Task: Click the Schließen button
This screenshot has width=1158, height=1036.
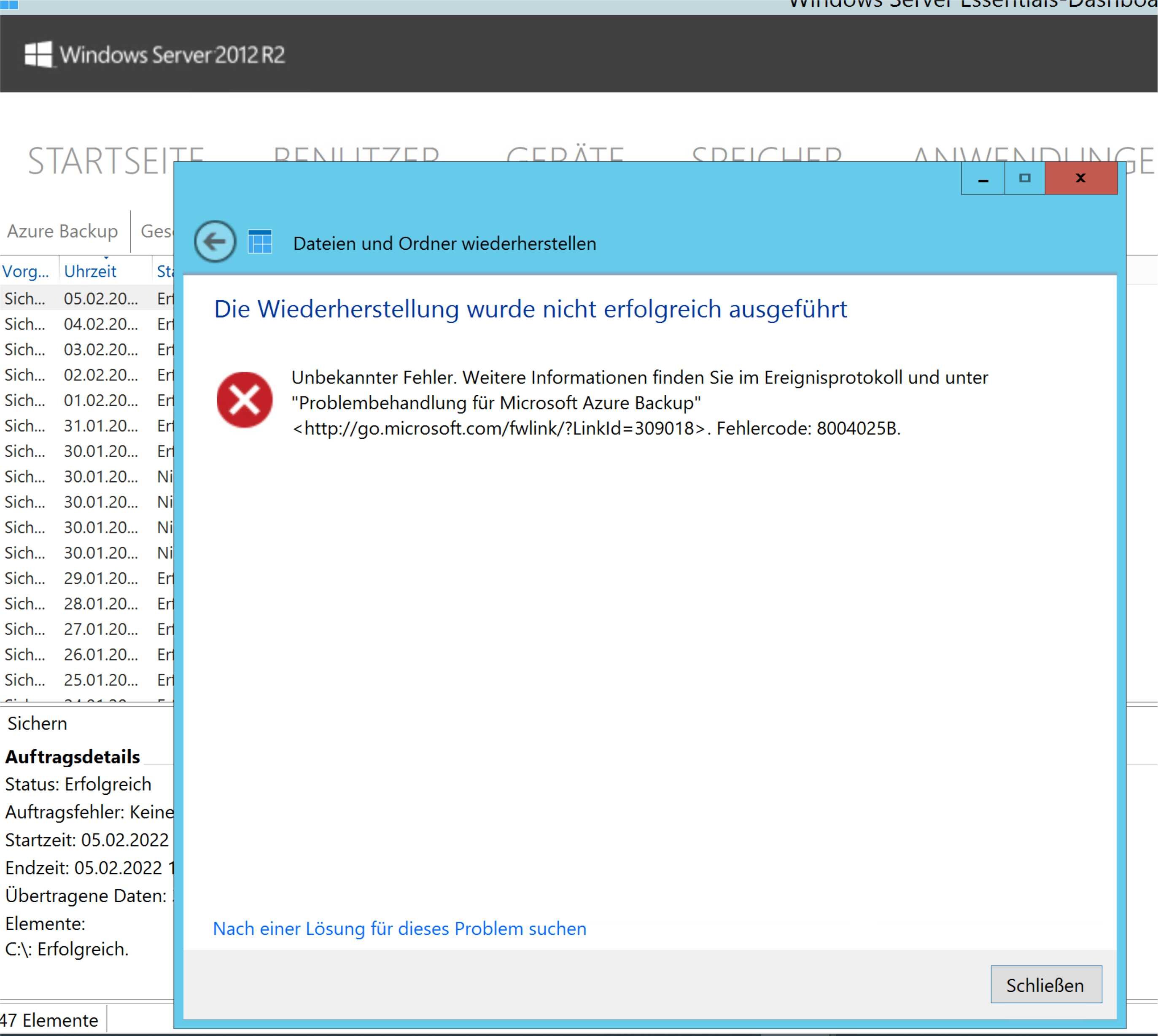Action: [x=1046, y=985]
